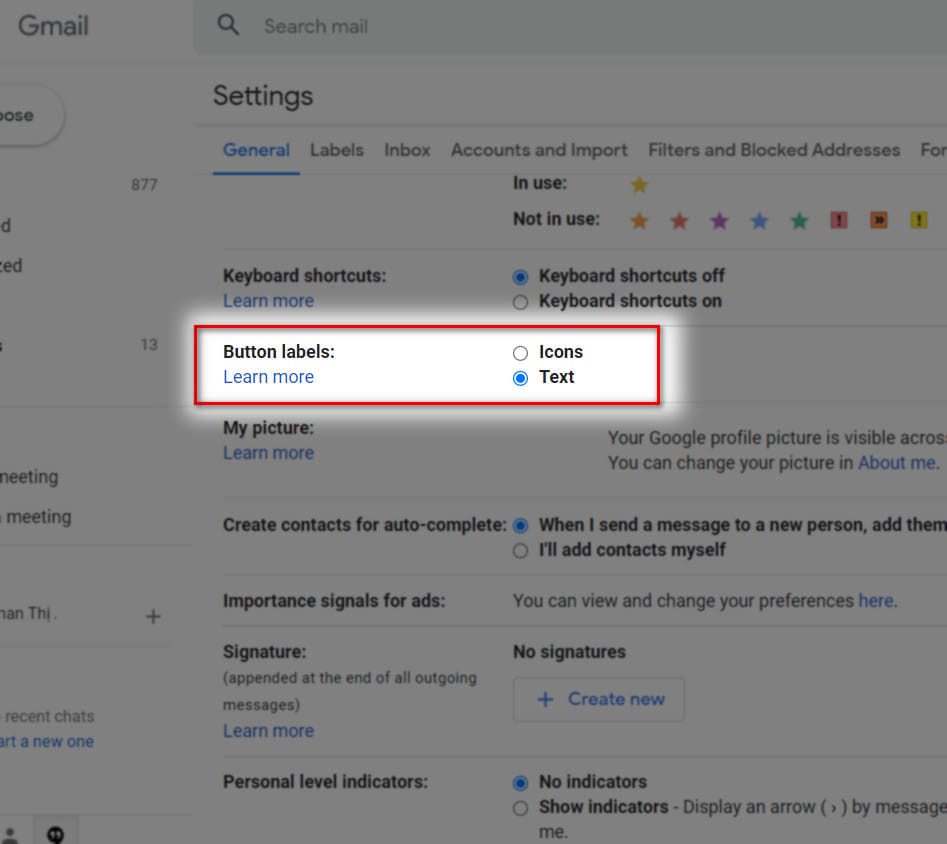Click the No signatures text
The height and width of the screenshot is (844, 947).
click(x=570, y=652)
